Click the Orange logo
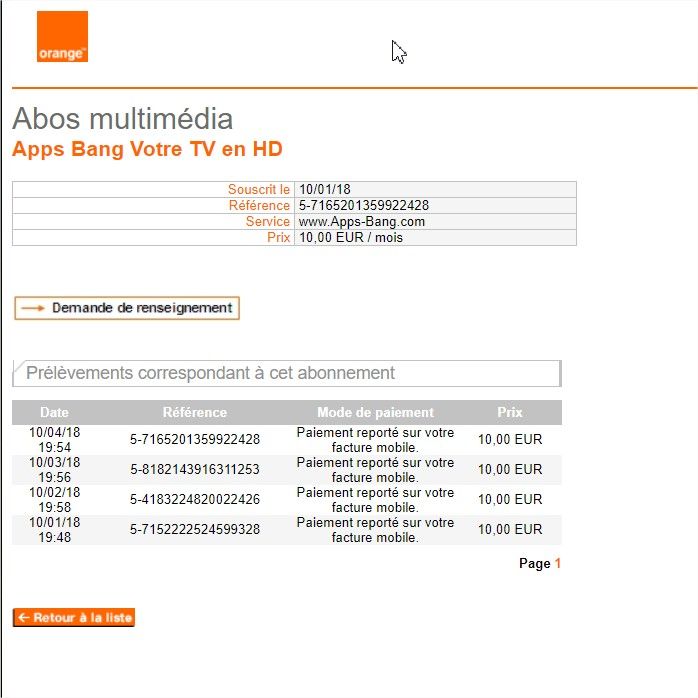Viewport: 698px width, 698px height. 62,37
